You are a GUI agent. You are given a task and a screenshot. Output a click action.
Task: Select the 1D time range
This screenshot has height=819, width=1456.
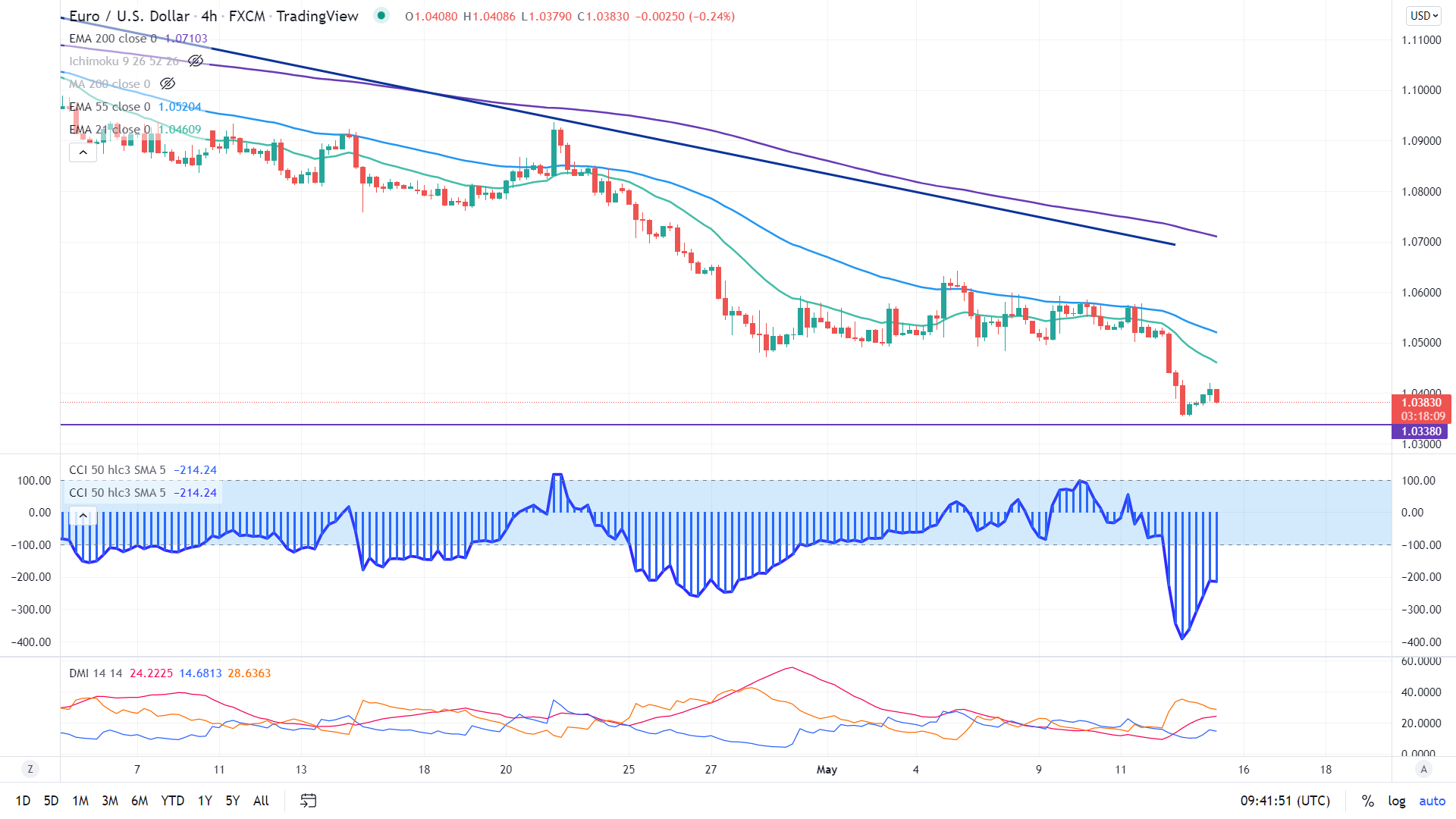(x=23, y=800)
